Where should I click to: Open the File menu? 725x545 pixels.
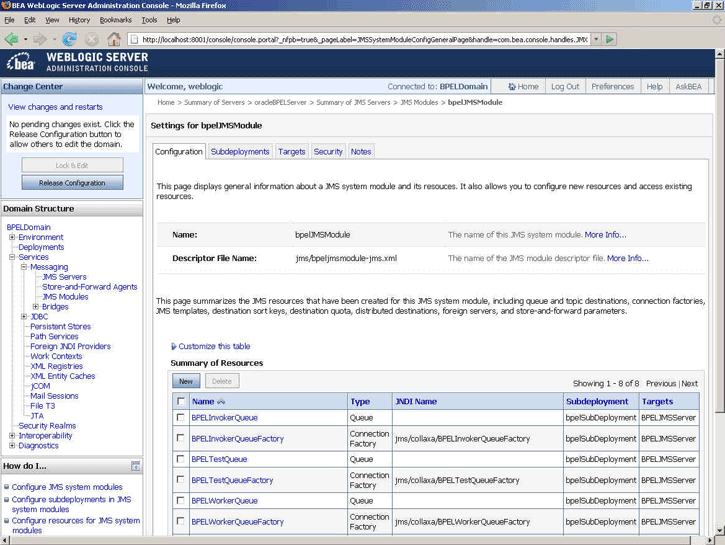click(9, 20)
